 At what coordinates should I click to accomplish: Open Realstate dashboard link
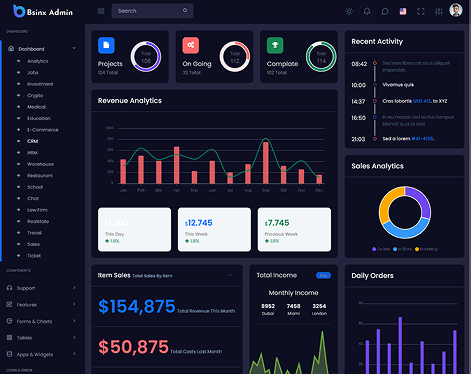pos(38,221)
